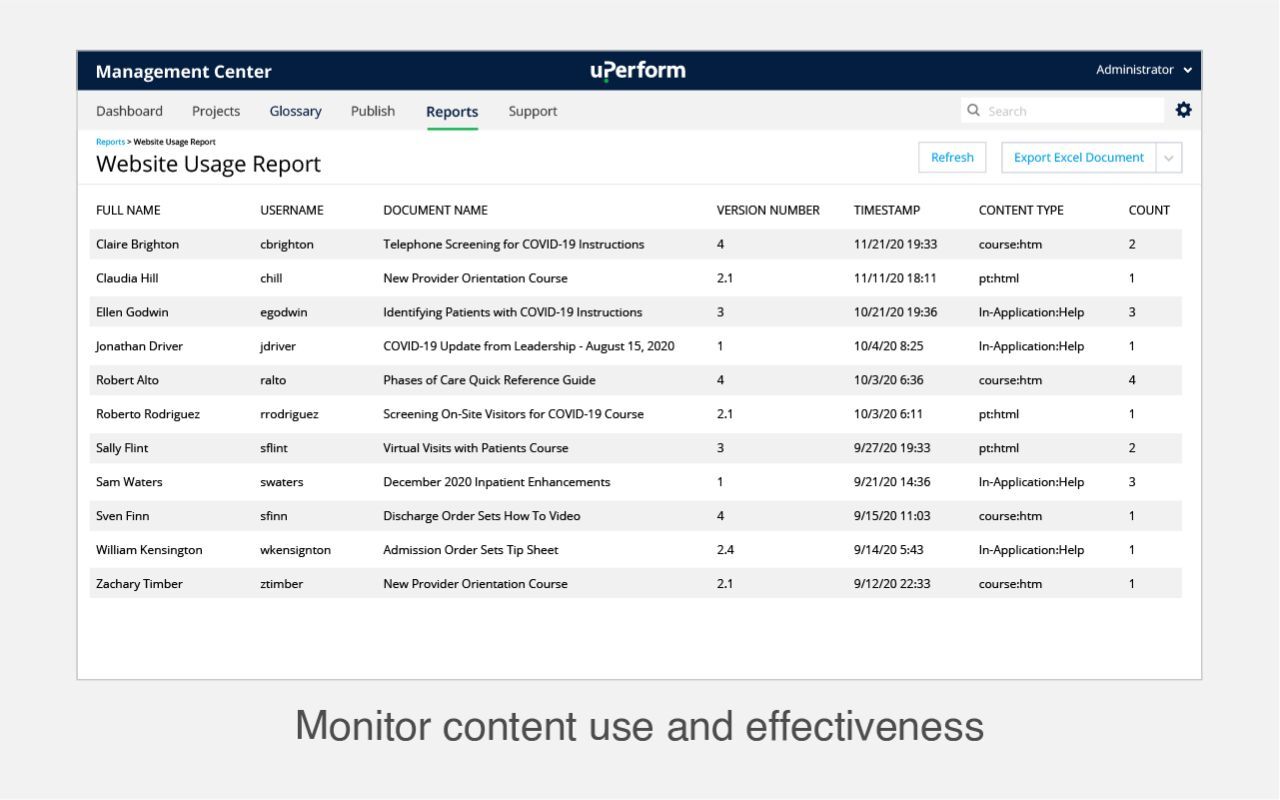Open Screening On-Site Visitors for COVID-19 Course
This screenshot has width=1280, height=800.
513,414
